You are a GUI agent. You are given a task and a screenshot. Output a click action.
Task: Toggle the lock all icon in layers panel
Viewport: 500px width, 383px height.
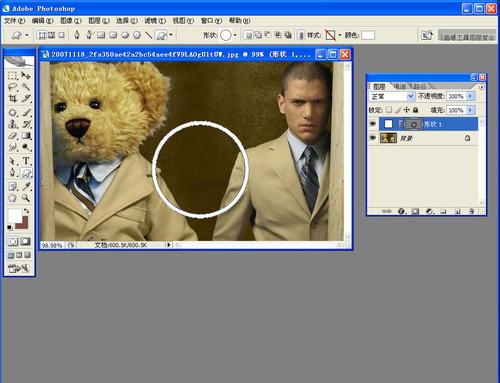(415, 110)
